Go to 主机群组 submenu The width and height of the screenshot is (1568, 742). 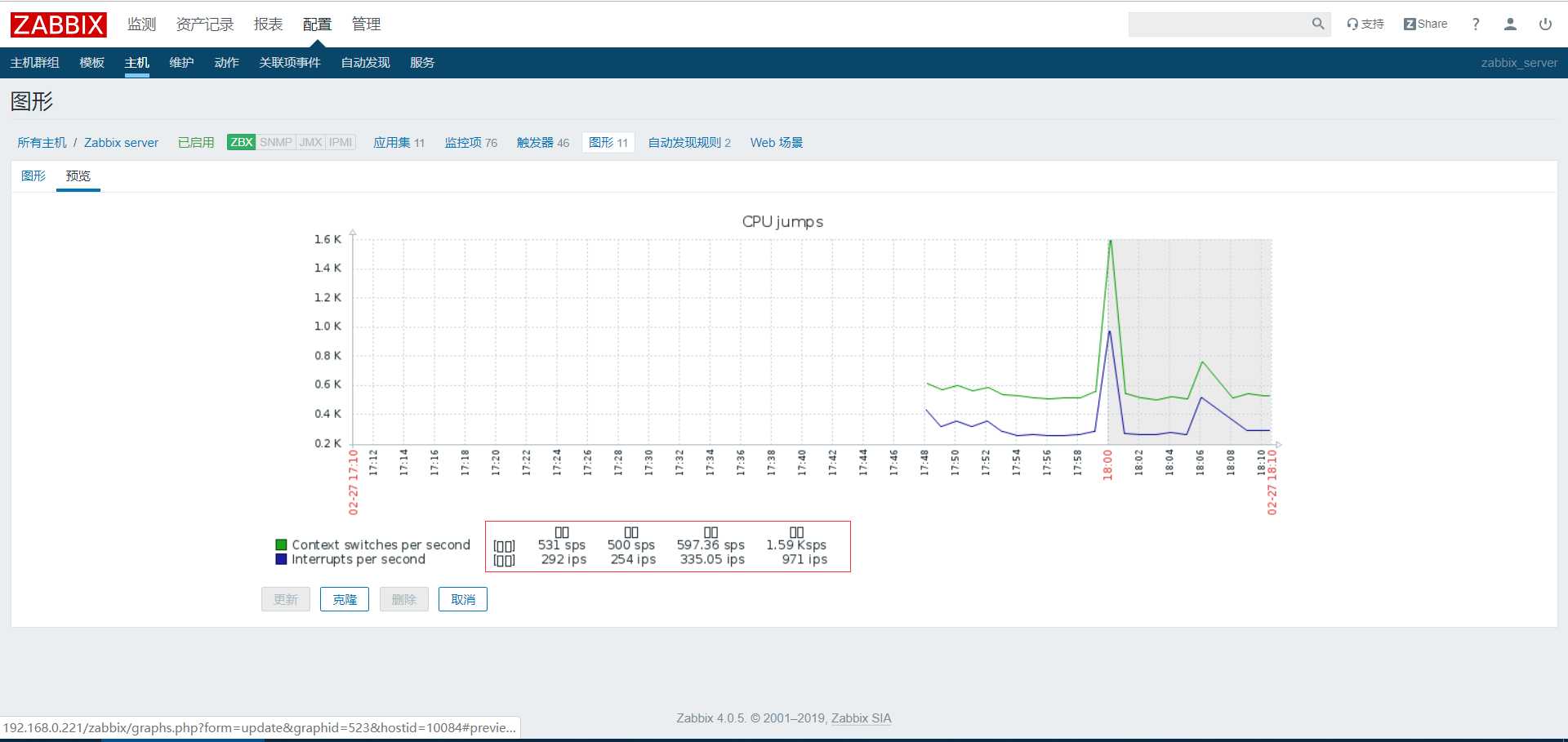tap(34, 63)
